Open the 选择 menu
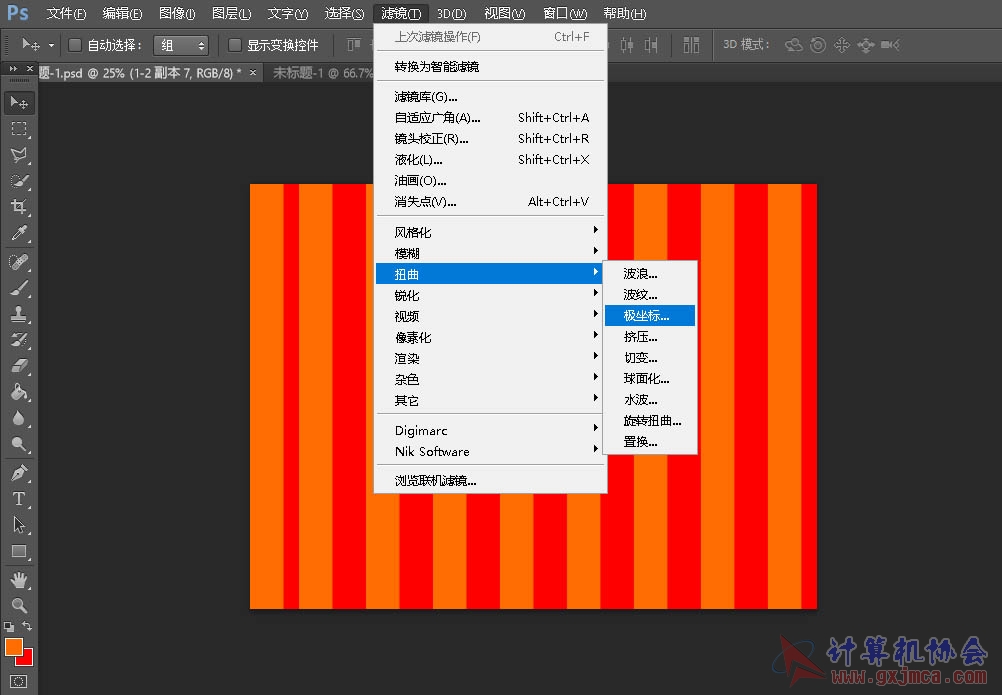The image size is (1002, 695). (344, 13)
